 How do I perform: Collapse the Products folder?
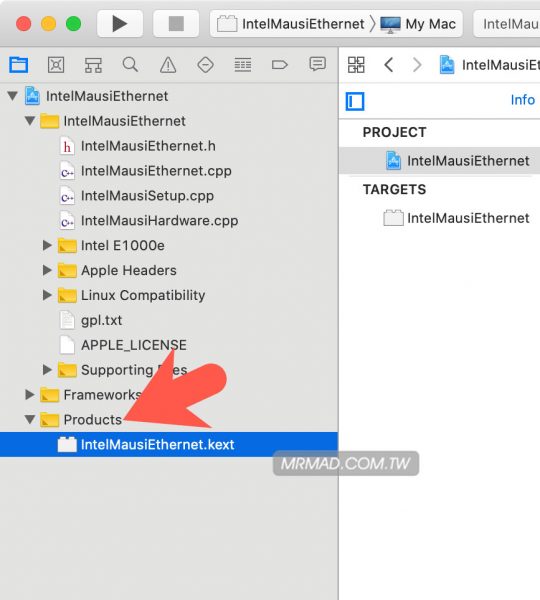pyautogui.click(x=30, y=419)
